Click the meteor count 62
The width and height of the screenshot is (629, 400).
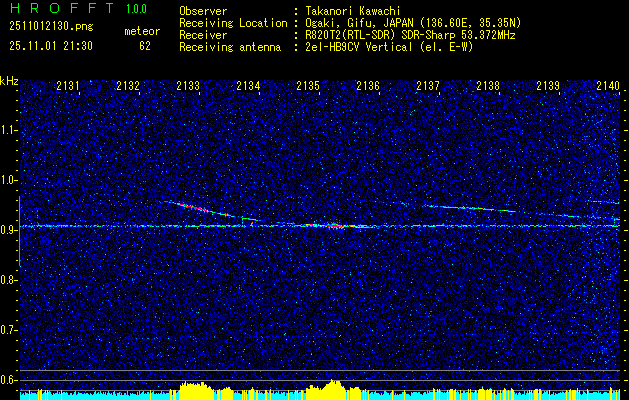coord(145,46)
